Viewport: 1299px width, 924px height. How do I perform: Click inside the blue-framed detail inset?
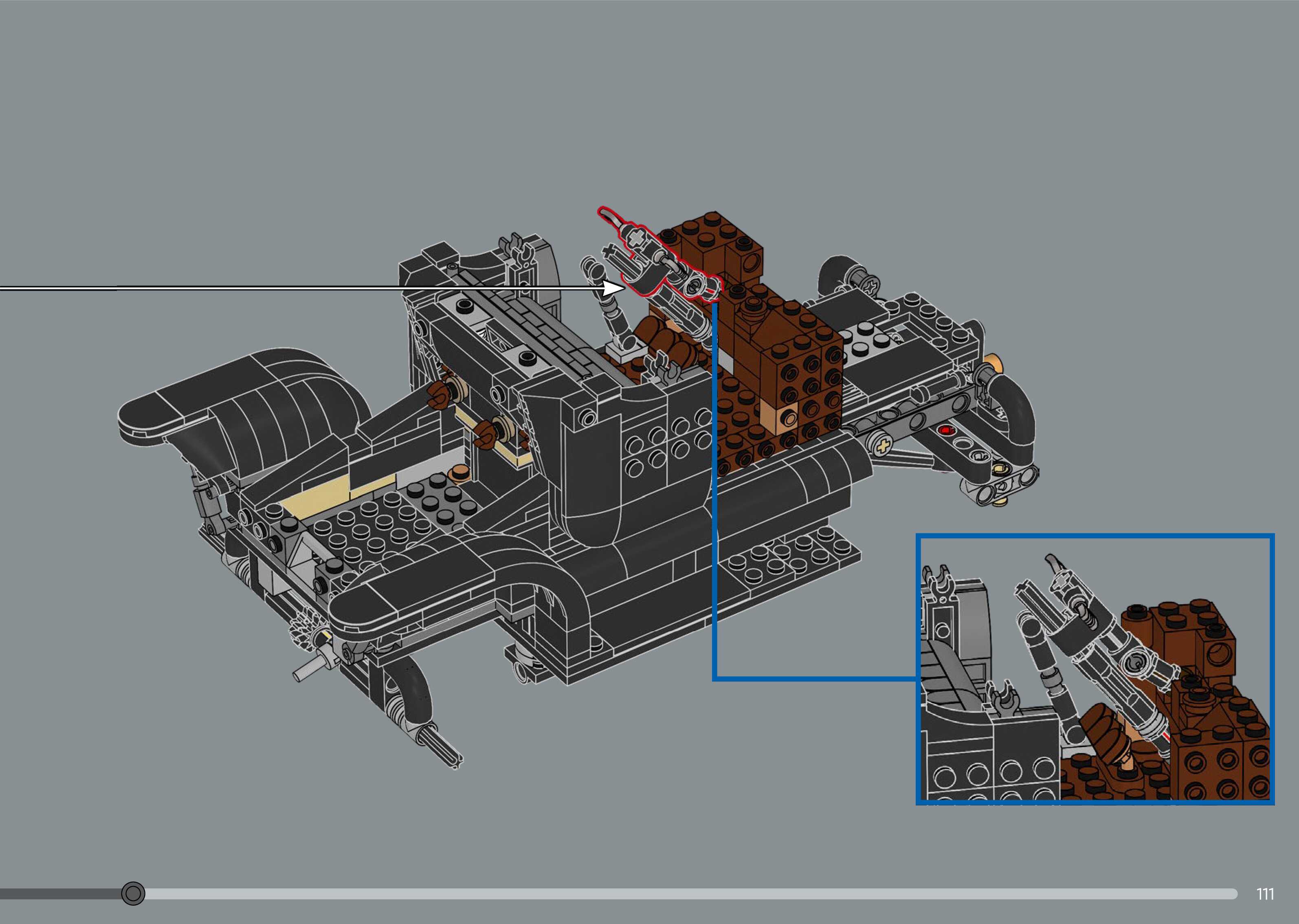(1095, 669)
